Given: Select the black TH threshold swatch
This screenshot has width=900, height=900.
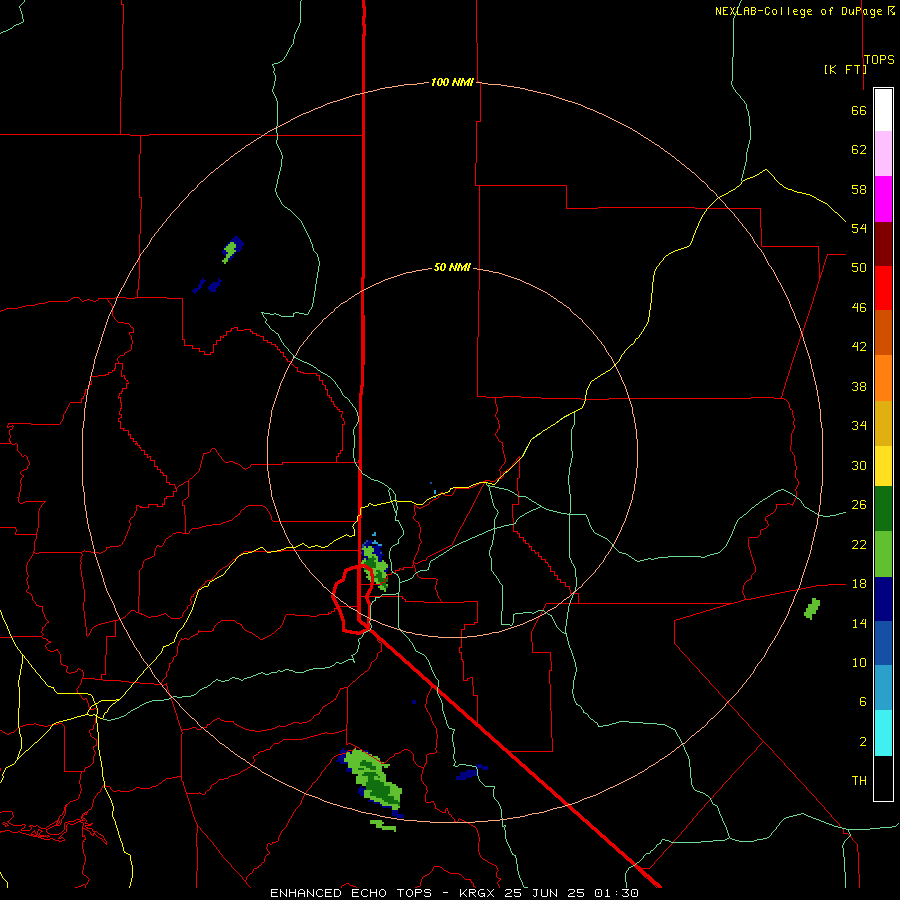Looking at the screenshot, I should [883, 778].
